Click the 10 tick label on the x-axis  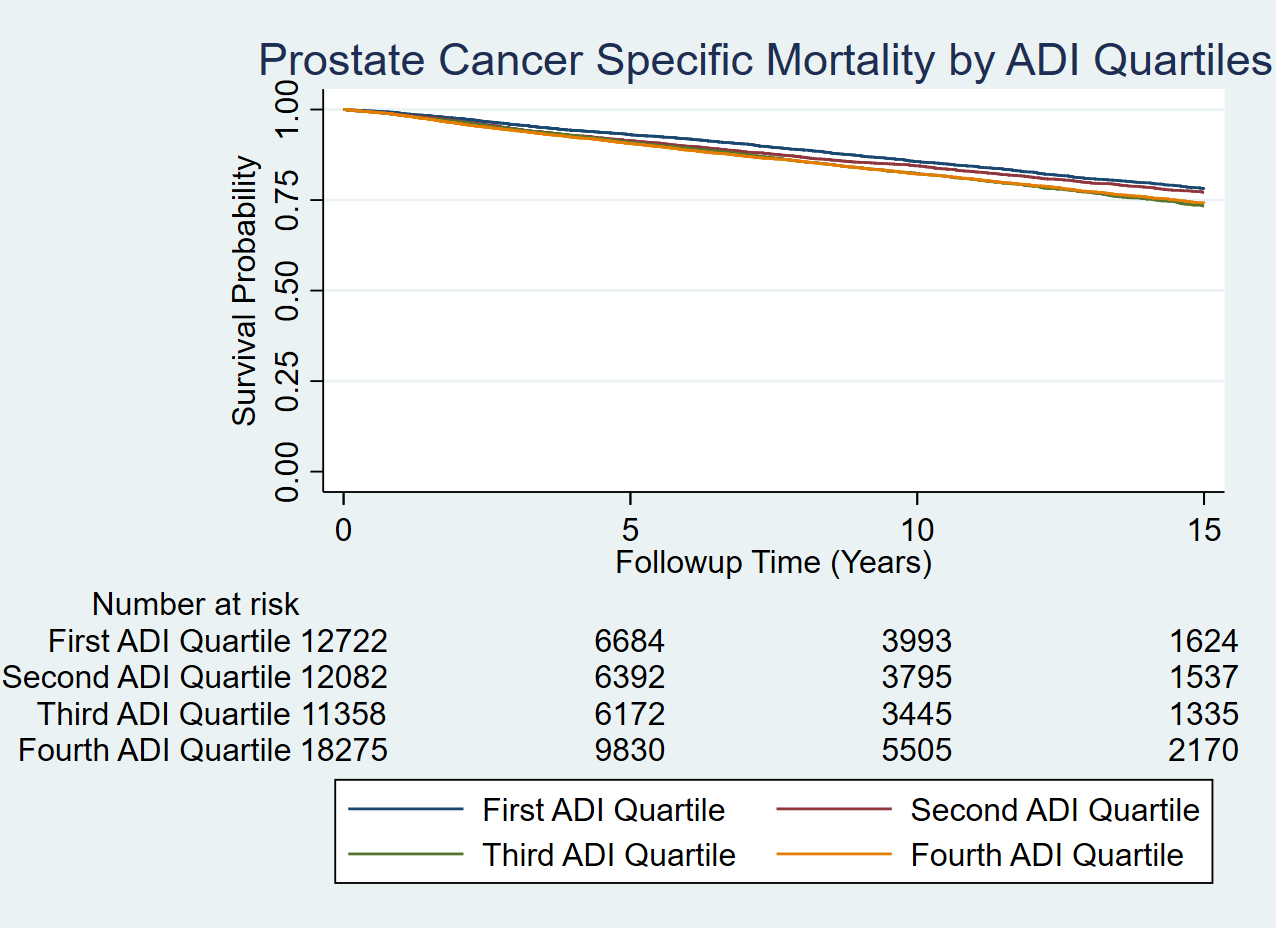click(917, 530)
